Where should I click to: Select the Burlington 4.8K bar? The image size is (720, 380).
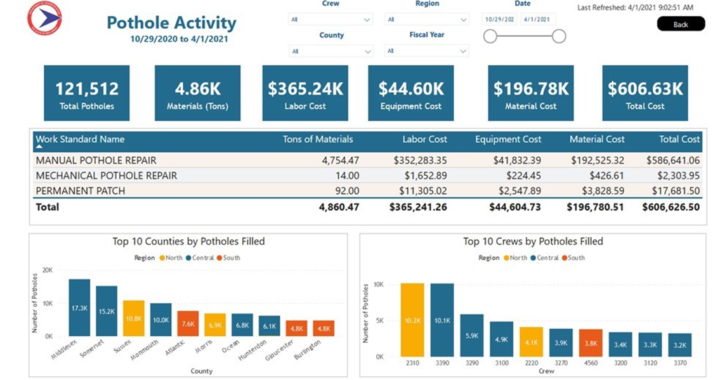323,328
